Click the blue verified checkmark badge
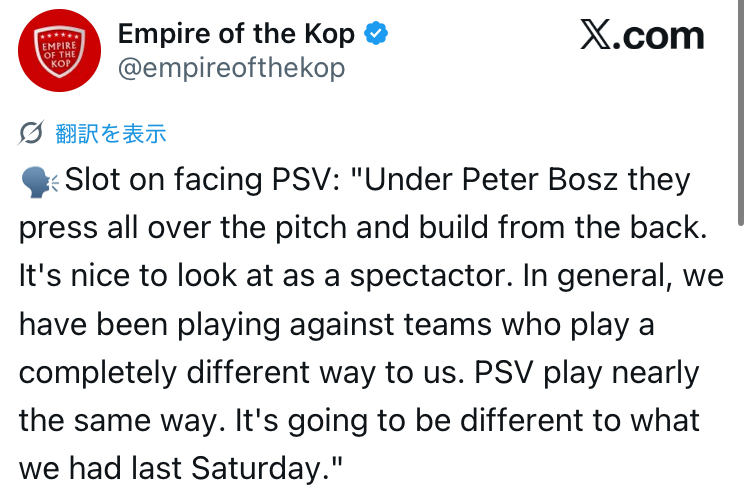The image size is (750, 496). (x=377, y=34)
